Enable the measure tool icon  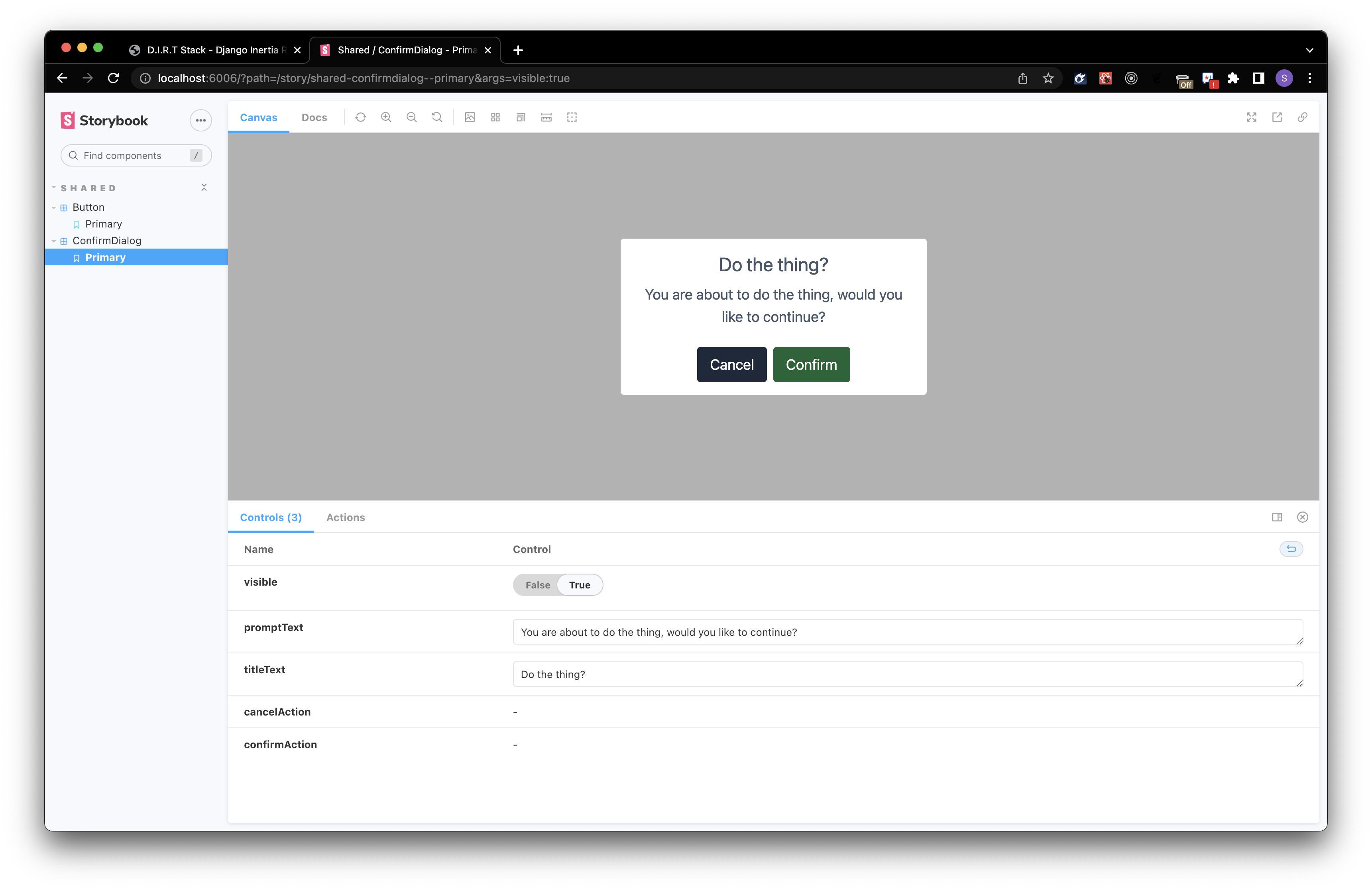pyautogui.click(x=546, y=118)
